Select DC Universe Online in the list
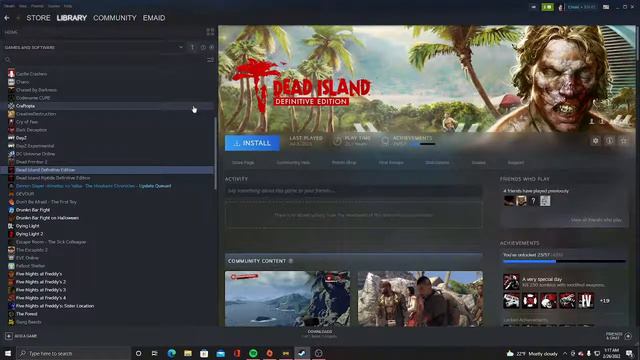640x360 pixels. [x=35, y=154]
